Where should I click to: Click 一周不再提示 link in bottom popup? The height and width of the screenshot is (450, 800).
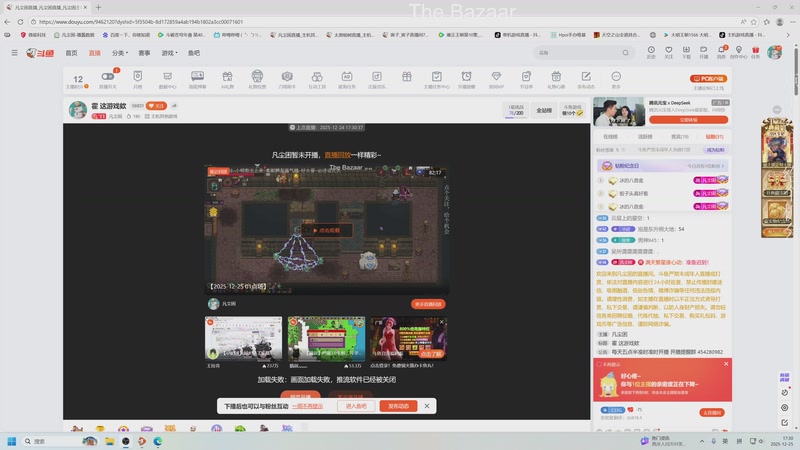307,406
